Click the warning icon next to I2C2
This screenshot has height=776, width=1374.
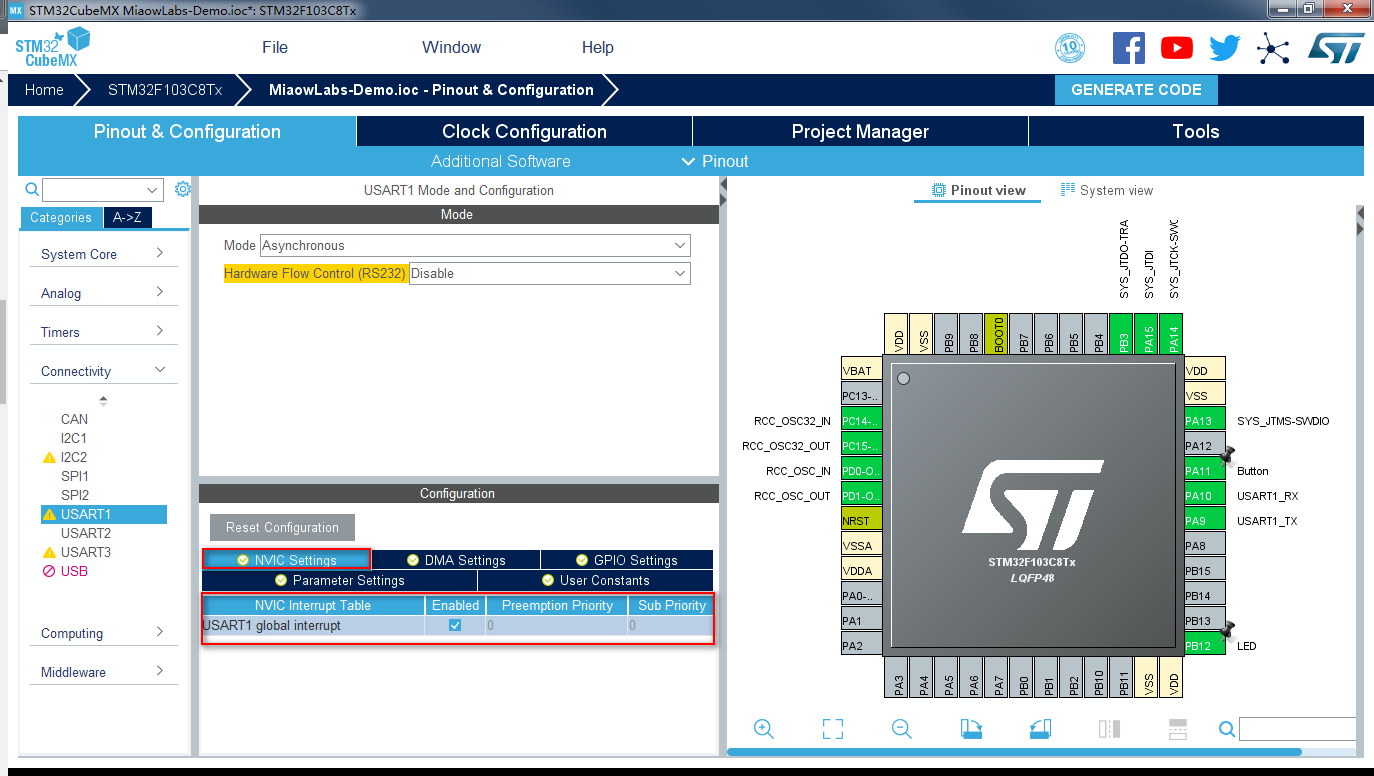pos(49,458)
